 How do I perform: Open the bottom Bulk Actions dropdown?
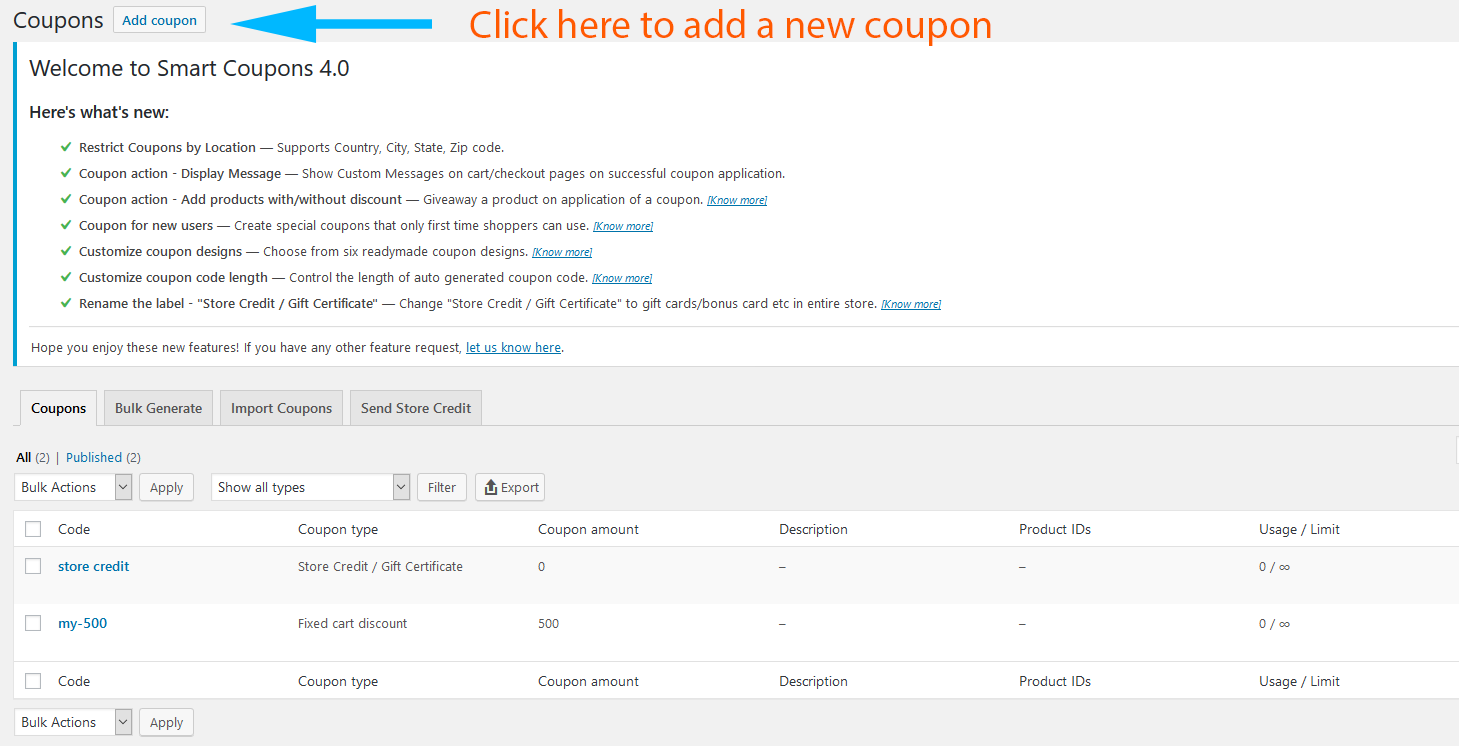pyautogui.click(x=73, y=722)
